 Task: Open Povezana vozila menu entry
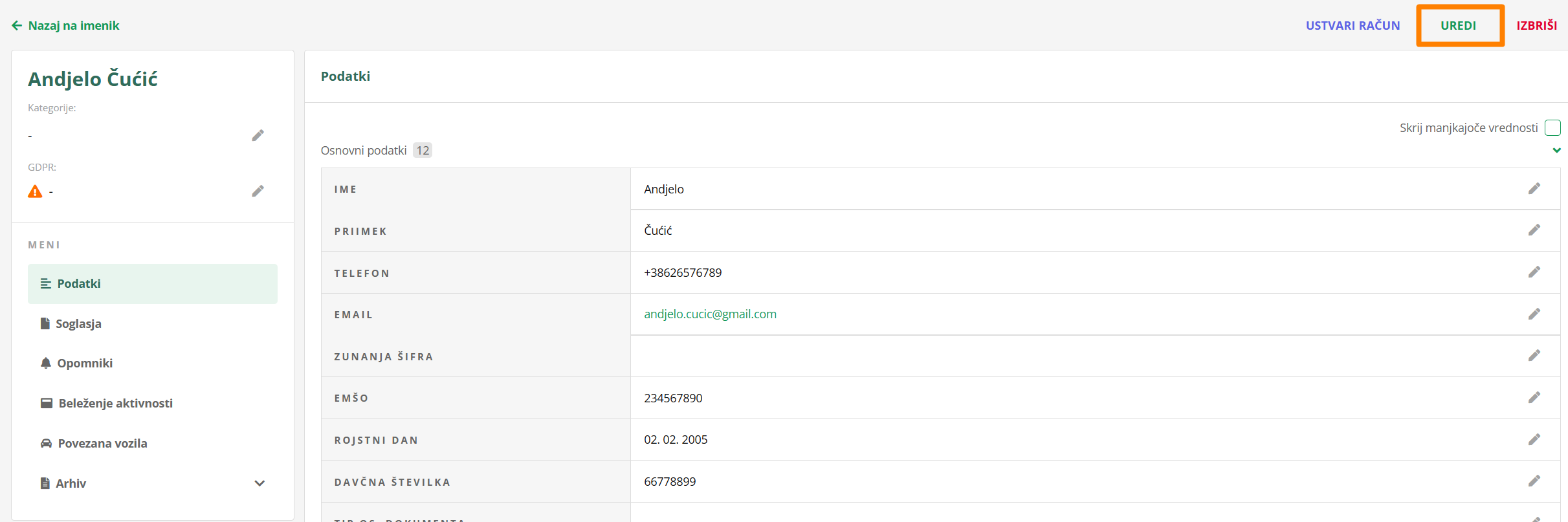click(102, 443)
